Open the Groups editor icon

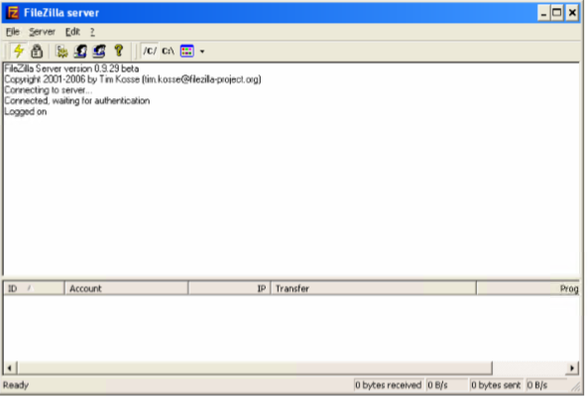99,51
